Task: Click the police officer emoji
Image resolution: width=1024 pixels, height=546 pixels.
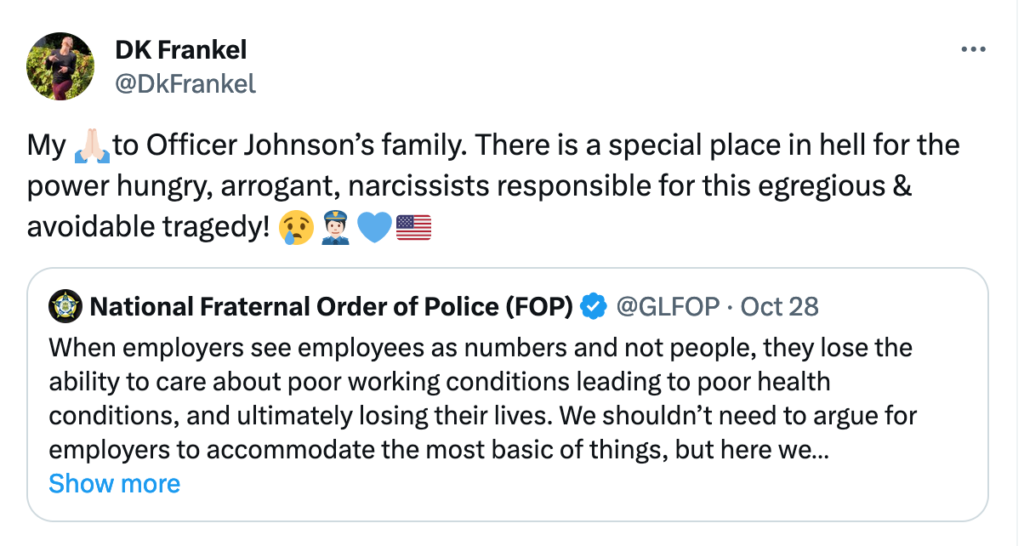Action: point(336,228)
